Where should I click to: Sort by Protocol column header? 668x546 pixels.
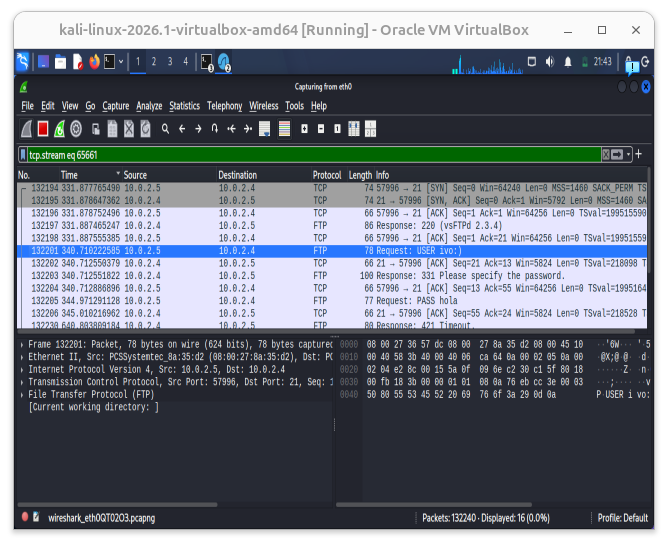point(327,175)
